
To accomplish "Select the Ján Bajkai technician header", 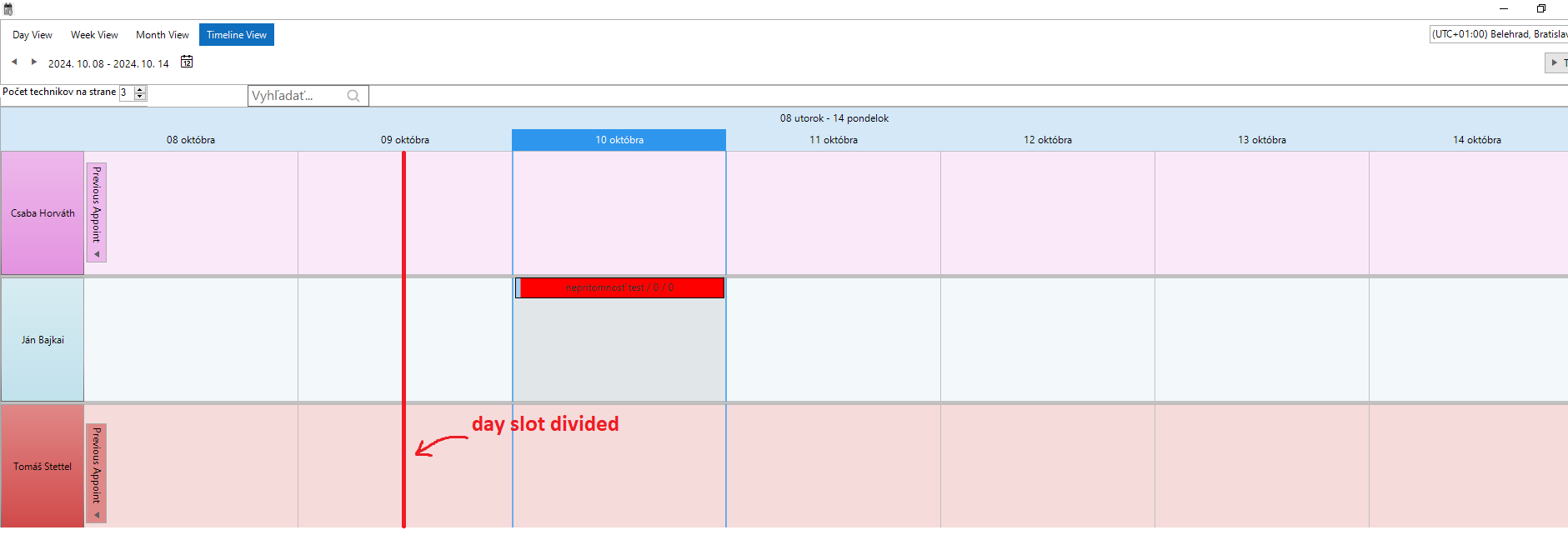I will [x=43, y=340].
